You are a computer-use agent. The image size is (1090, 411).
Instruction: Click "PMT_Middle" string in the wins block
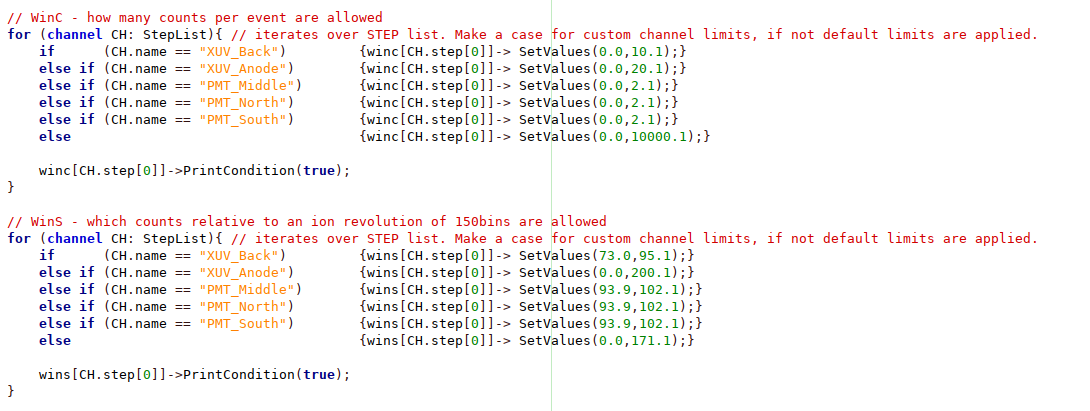coord(250,289)
